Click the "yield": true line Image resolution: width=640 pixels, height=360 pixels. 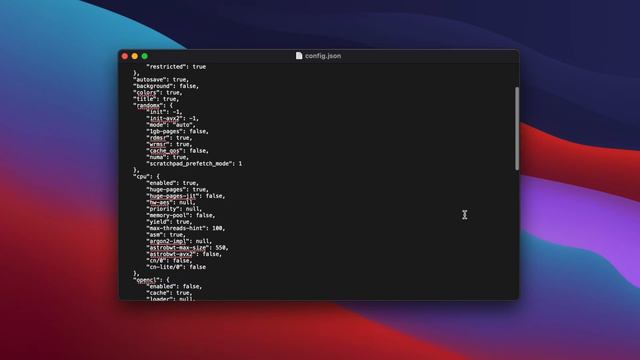[x=169, y=222]
